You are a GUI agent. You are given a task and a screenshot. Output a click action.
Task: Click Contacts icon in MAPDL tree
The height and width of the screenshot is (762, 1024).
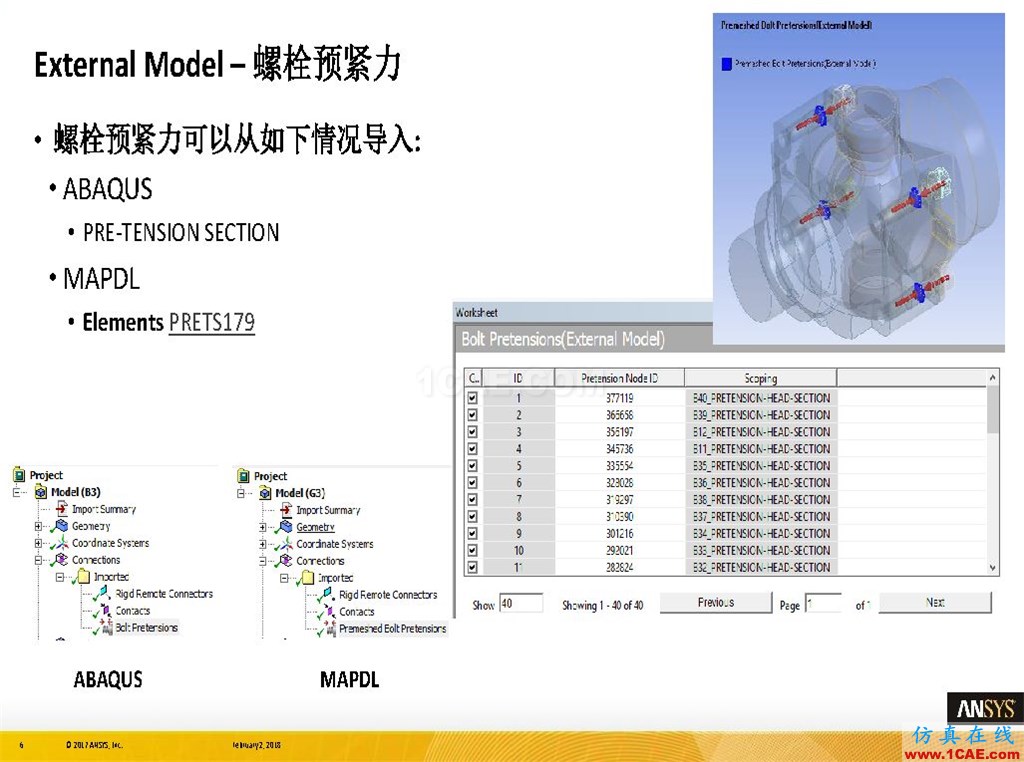(x=327, y=612)
